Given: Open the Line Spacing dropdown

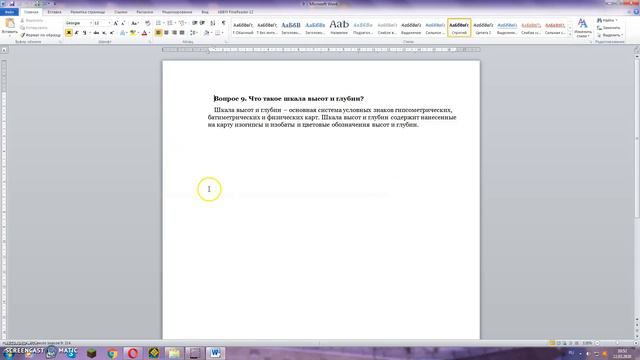Looking at the screenshot, I should click(194, 33).
